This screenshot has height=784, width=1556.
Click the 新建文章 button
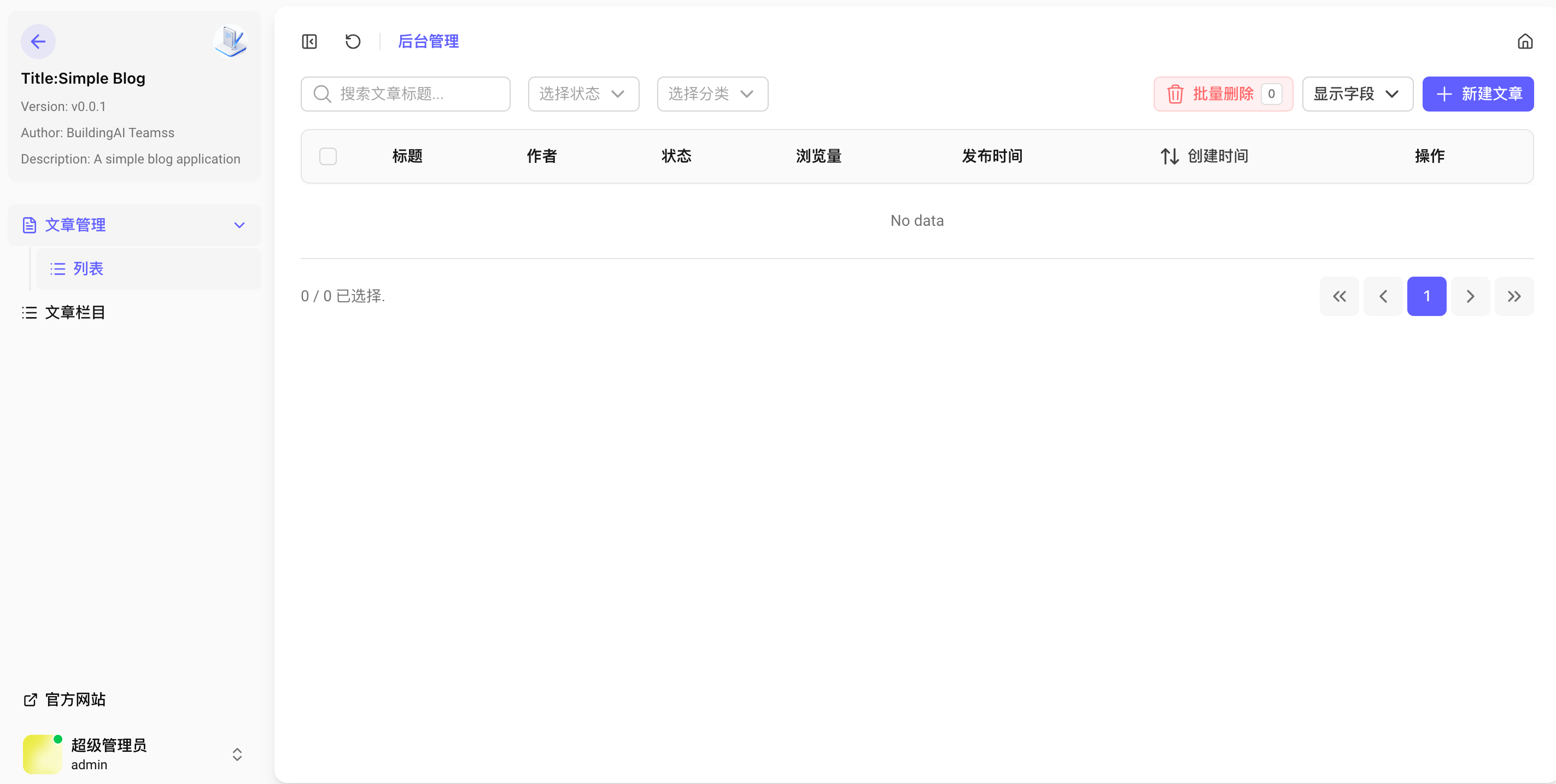pyautogui.click(x=1477, y=94)
